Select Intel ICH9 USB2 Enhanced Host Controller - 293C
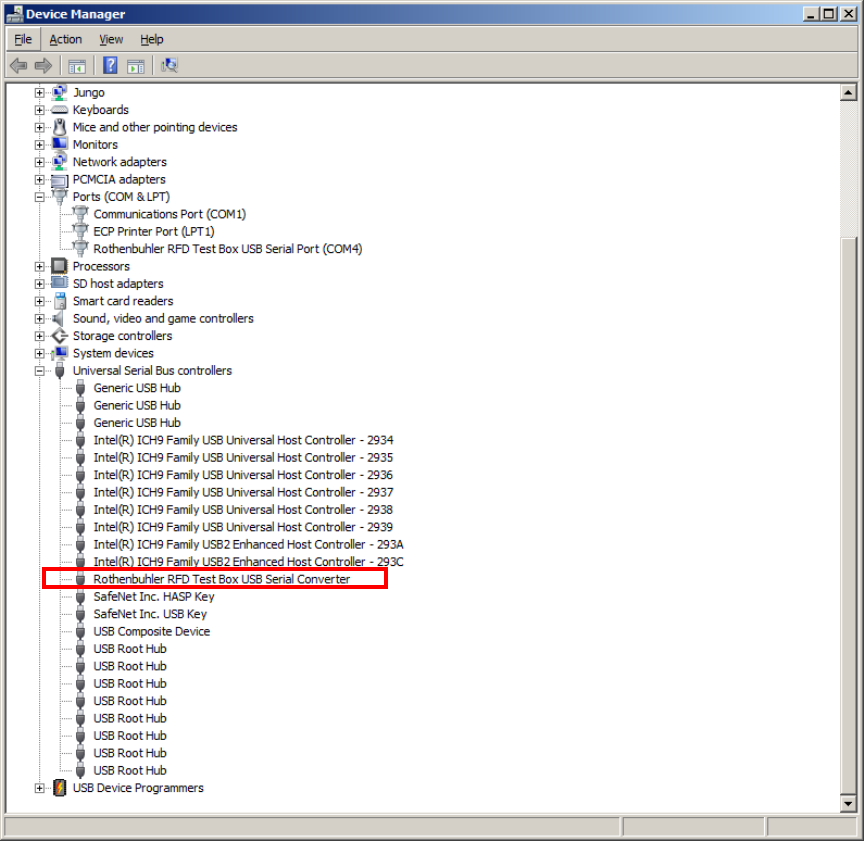The image size is (864, 841). point(248,562)
